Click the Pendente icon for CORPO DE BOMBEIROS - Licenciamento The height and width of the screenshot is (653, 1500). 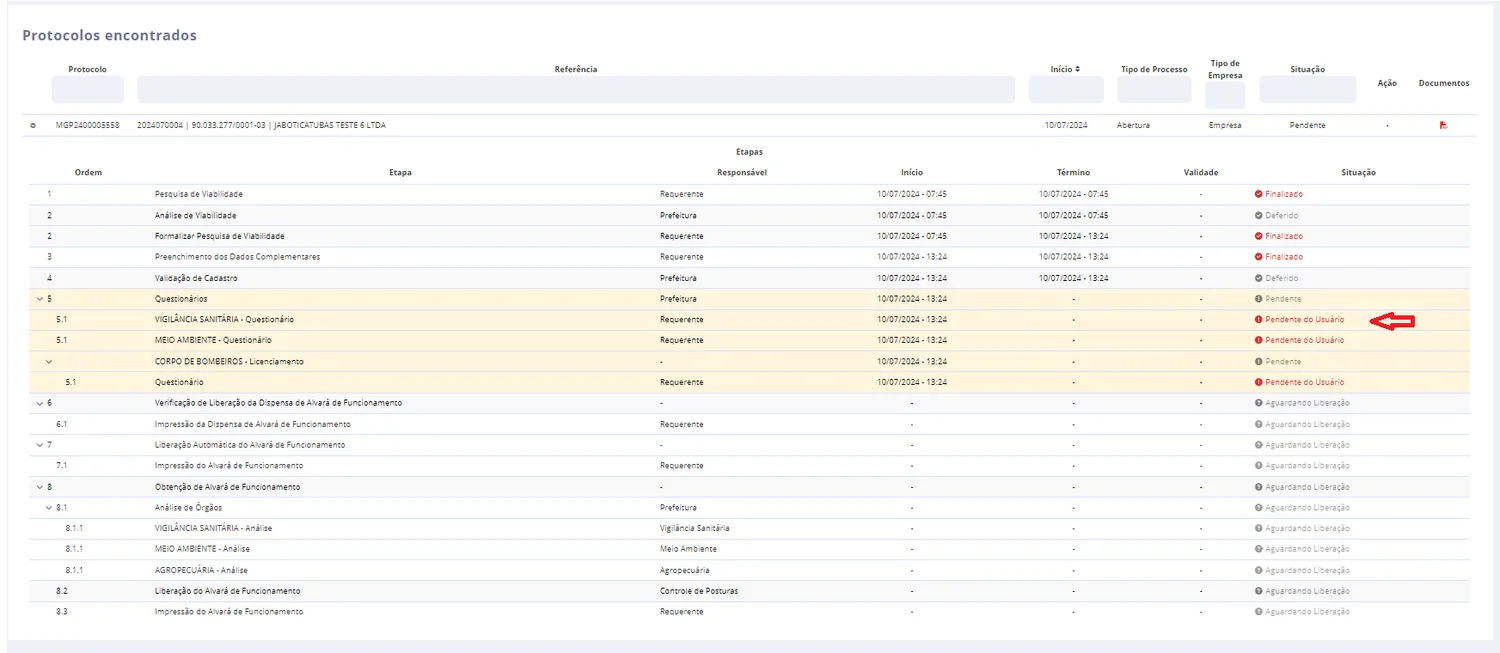(1259, 361)
